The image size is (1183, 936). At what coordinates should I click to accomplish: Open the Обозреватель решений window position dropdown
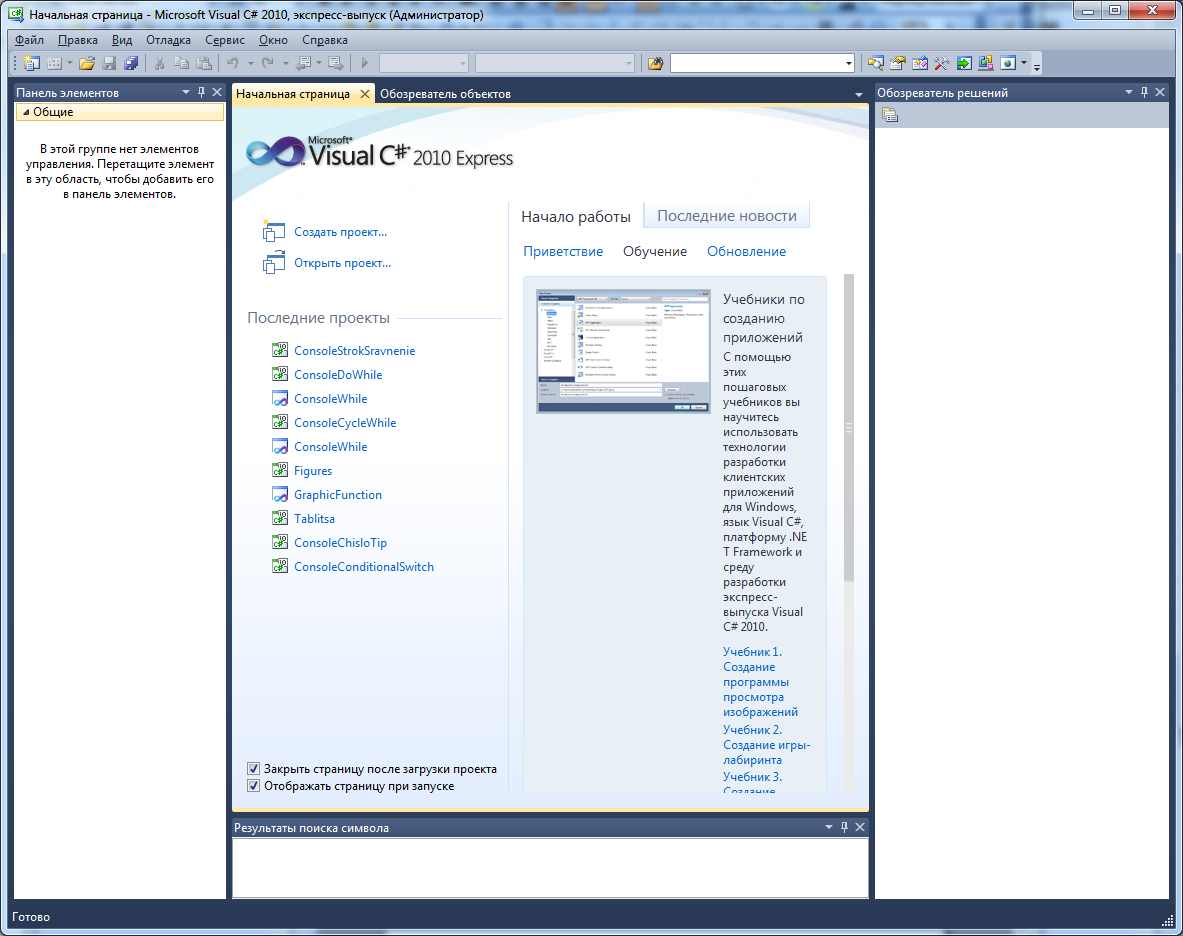tap(1129, 92)
